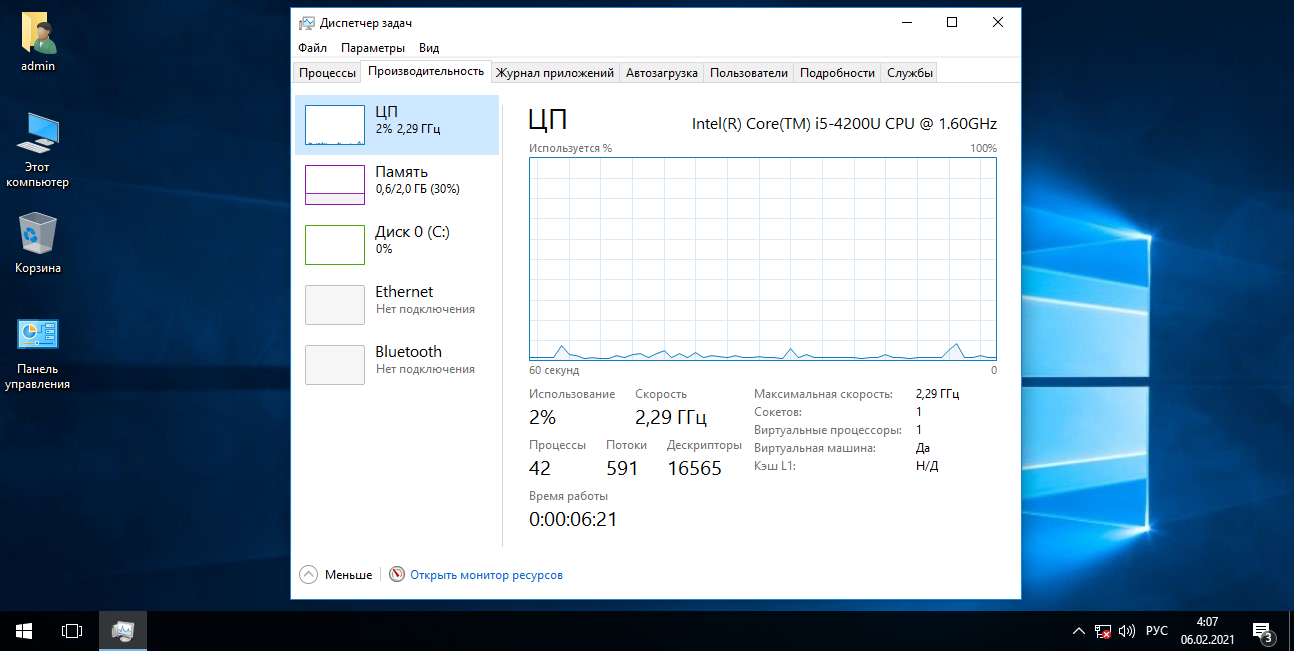This screenshot has width=1294, height=651.
Task: Open the Вид menu
Action: click(429, 47)
